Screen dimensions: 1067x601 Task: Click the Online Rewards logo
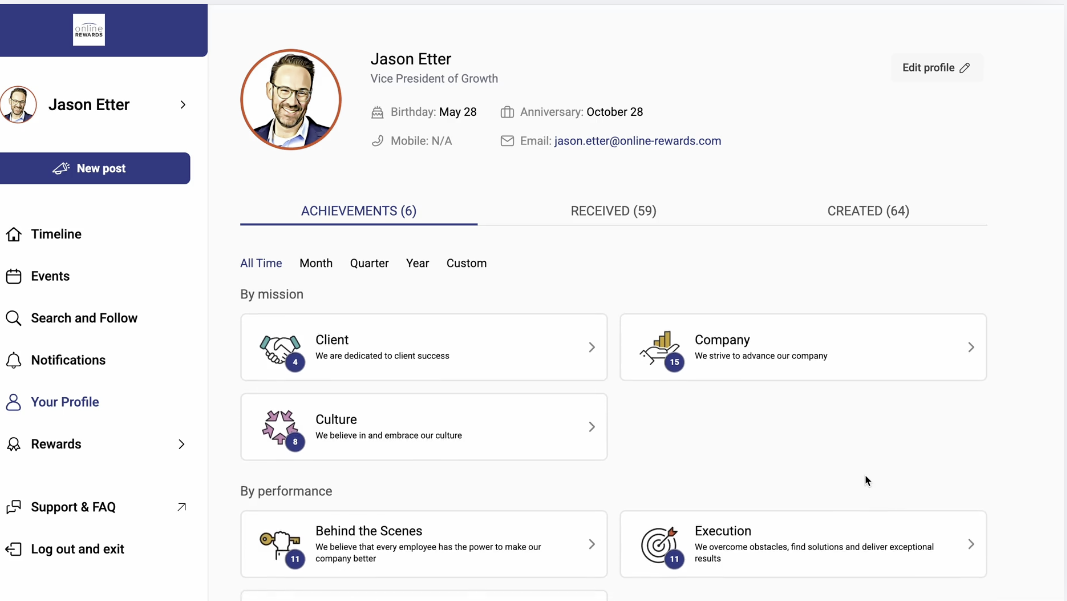pos(89,30)
